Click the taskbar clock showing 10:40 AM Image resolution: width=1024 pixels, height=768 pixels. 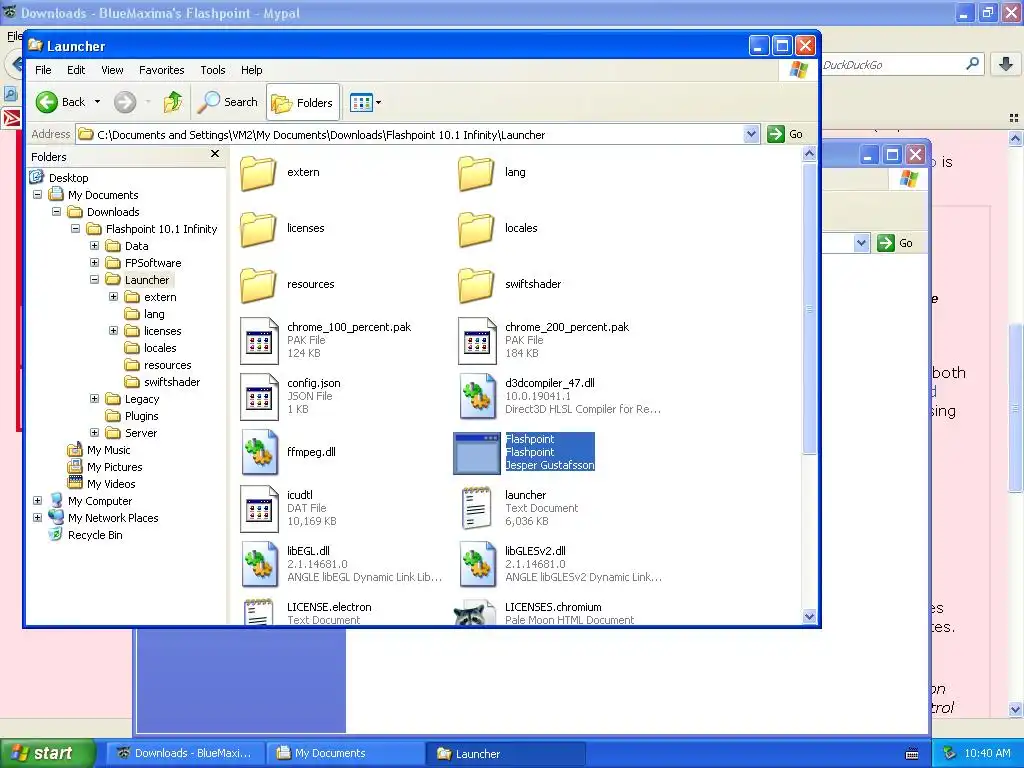pos(987,753)
